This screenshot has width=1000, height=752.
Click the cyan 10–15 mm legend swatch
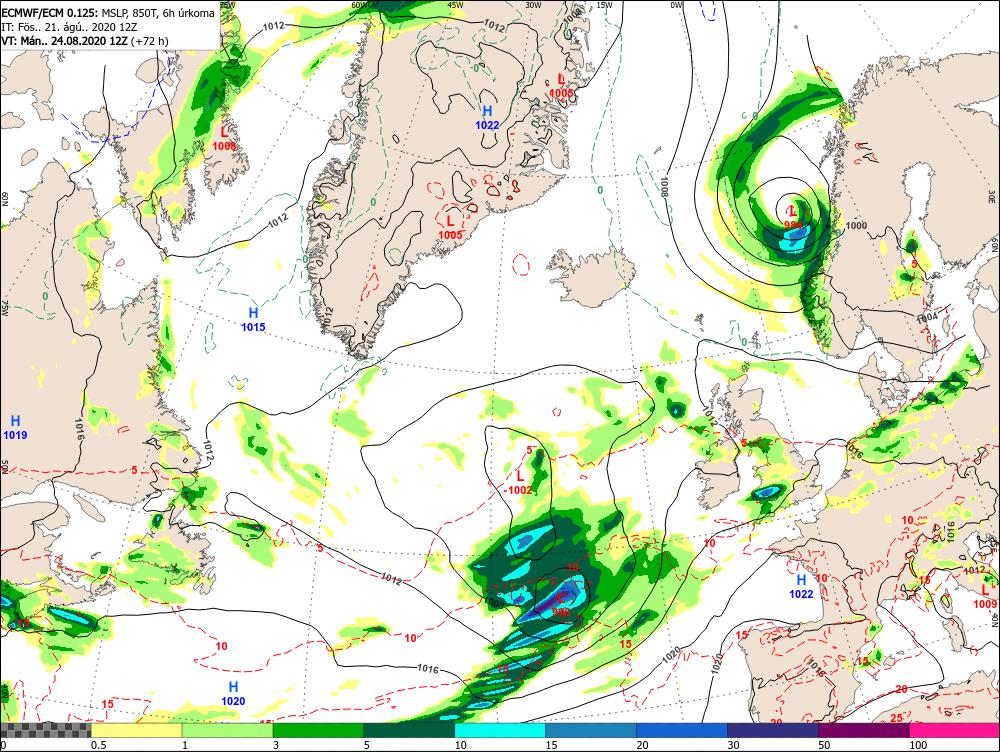(500, 730)
